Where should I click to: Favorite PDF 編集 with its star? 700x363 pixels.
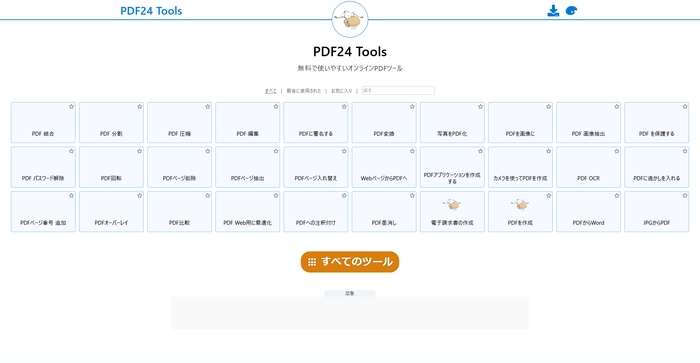pos(276,107)
